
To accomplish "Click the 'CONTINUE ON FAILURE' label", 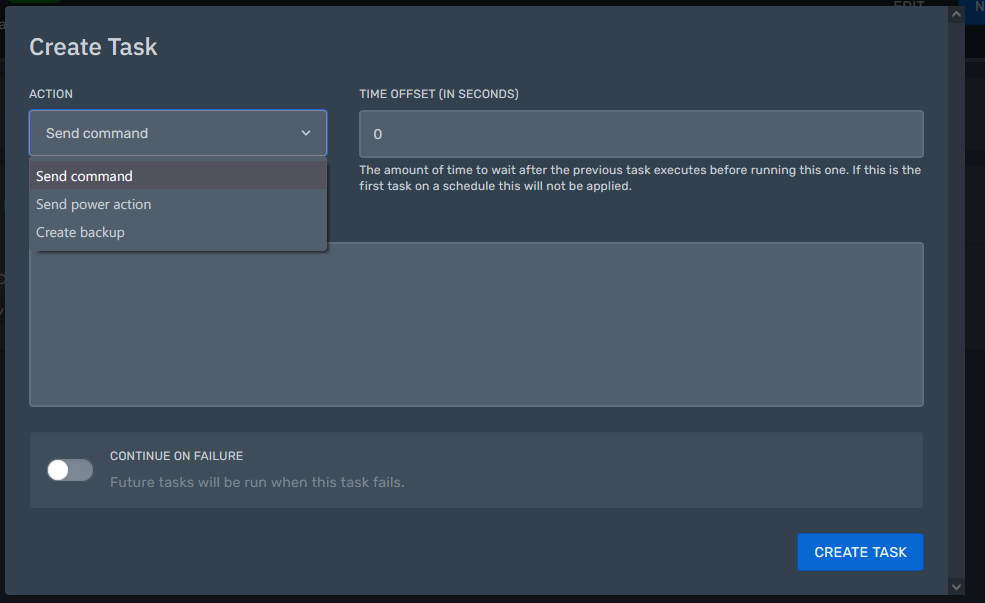I will coord(177,456).
